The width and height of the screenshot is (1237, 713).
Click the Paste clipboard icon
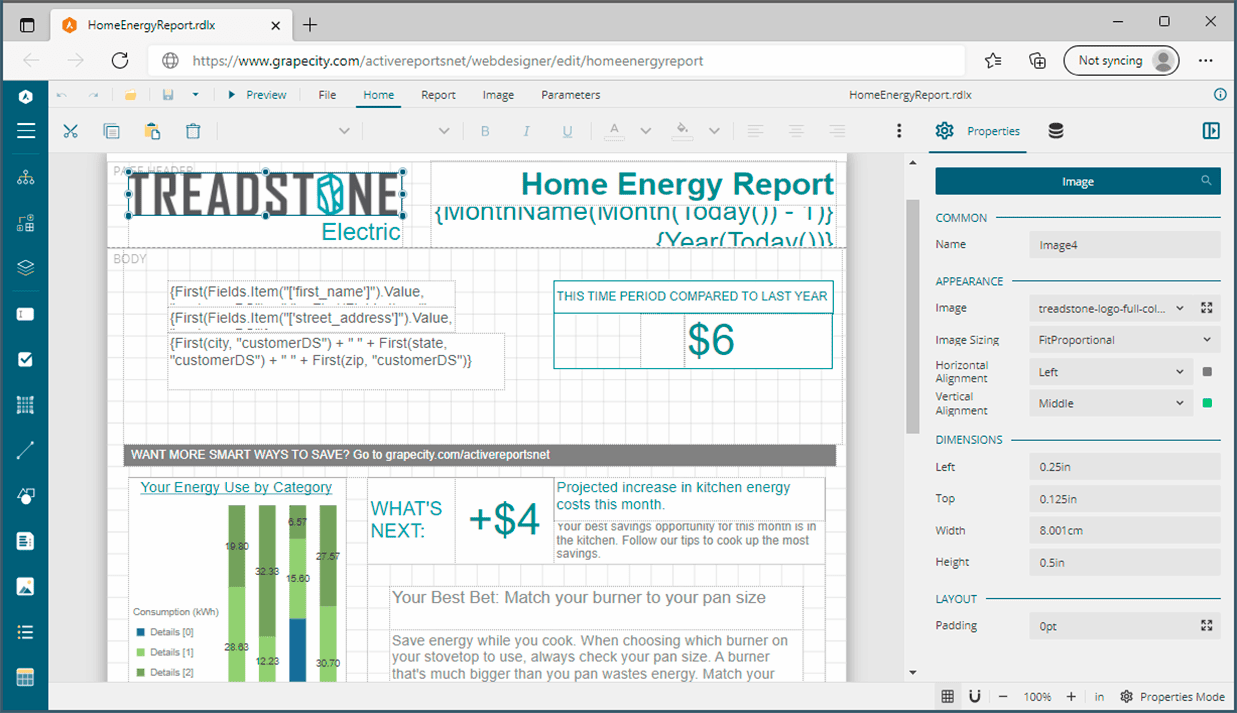[x=152, y=131]
